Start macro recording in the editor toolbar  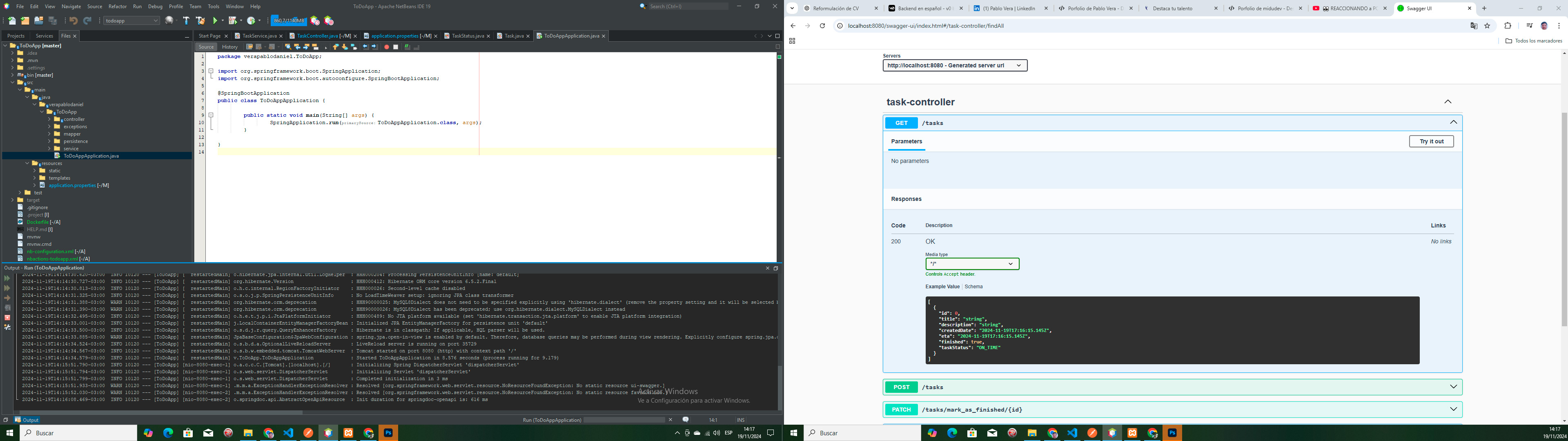coord(387,47)
